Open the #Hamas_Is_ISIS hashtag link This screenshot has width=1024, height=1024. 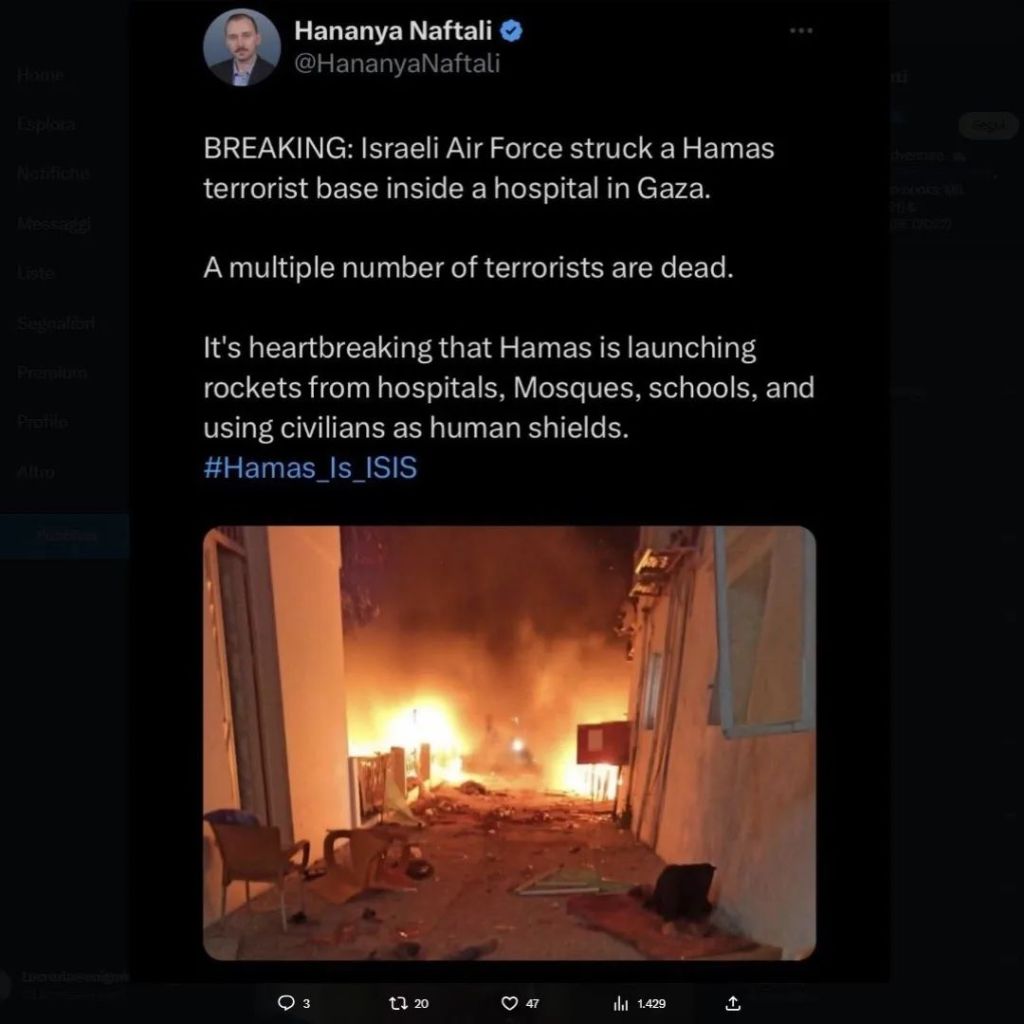[310, 468]
